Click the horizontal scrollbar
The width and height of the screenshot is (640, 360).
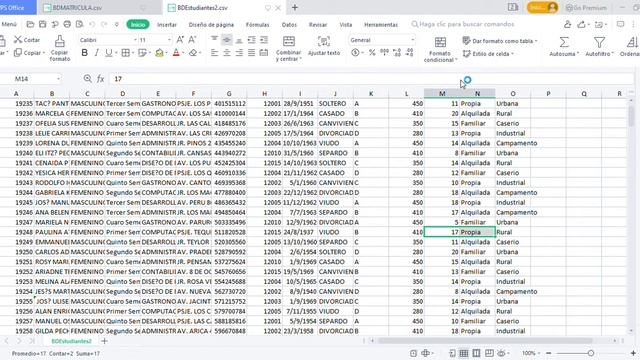point(486,340)
